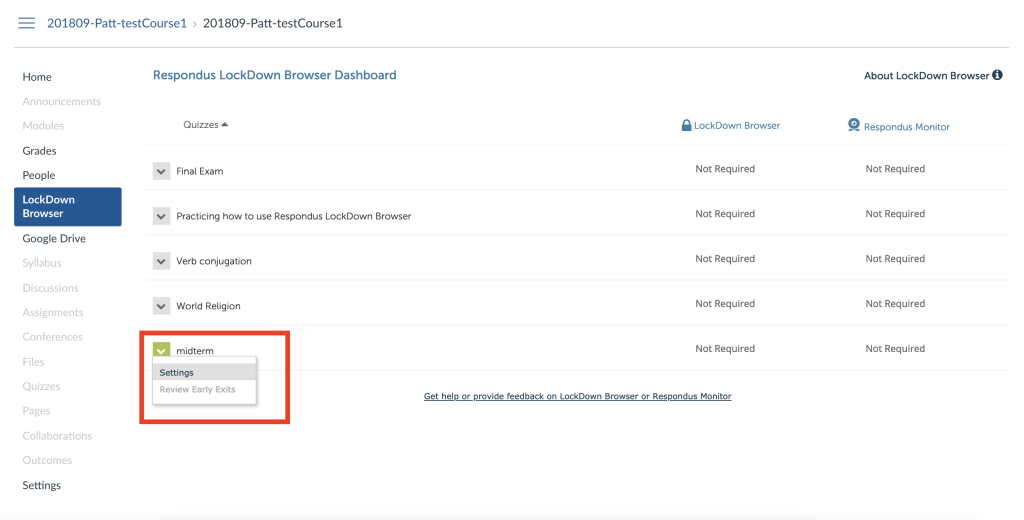Open Announcements in course navigation
Viewport: 1024px width, 520px height.
click(61, 101)
